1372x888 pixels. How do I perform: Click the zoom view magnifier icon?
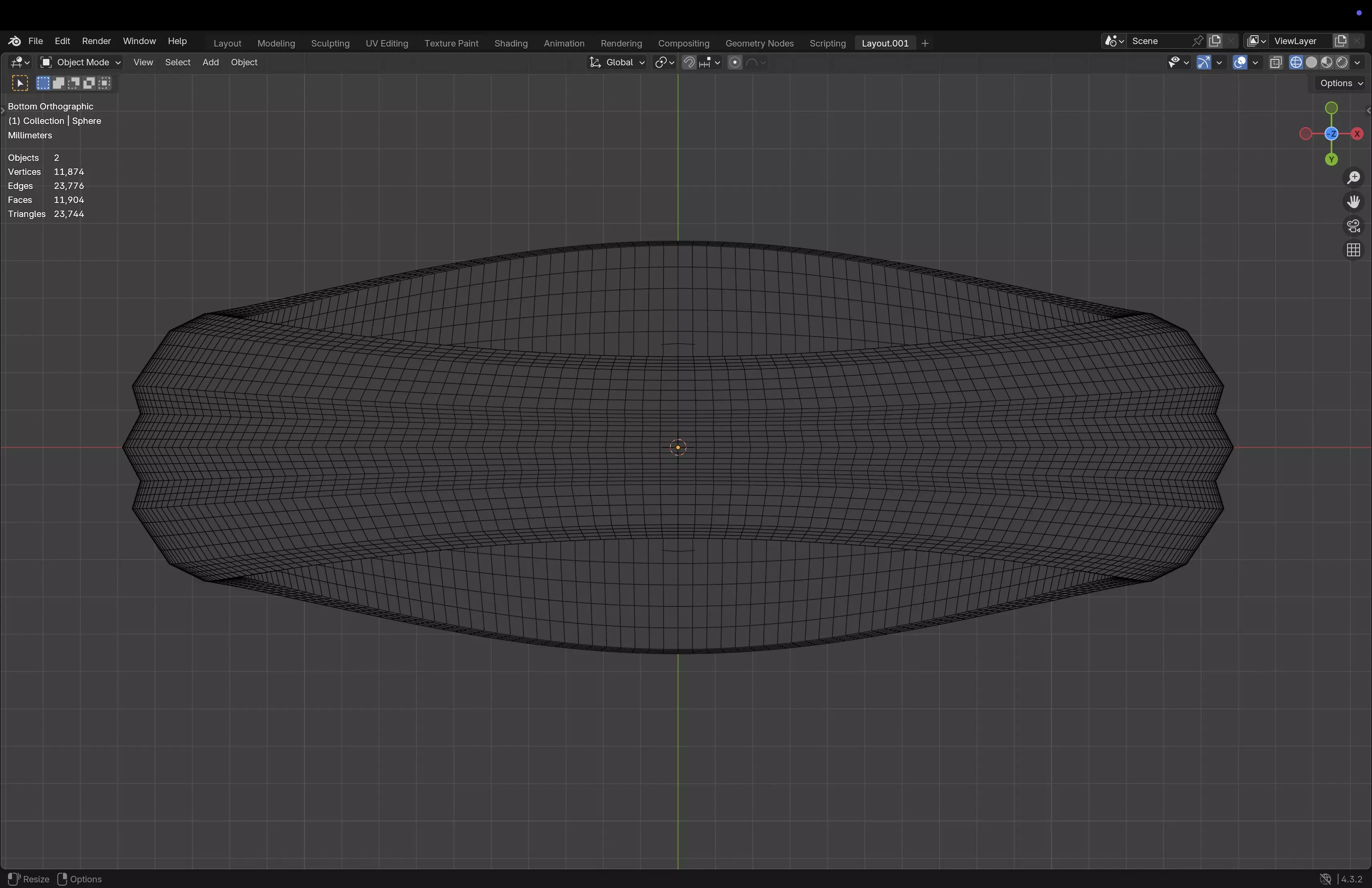point(1353,178)
